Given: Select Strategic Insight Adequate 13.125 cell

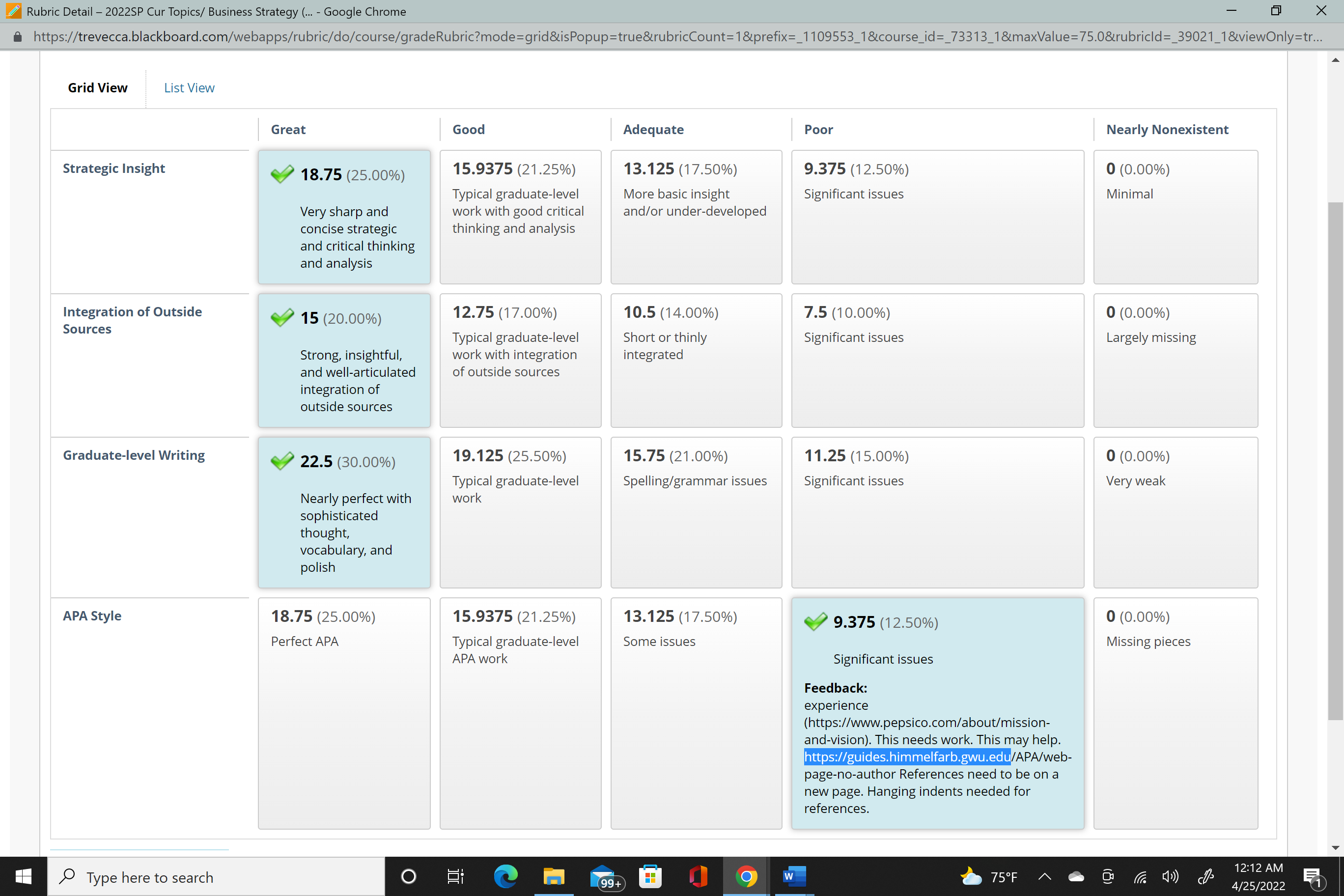Looking at the screenshot, I should pyautogui.click(x=696, y=217).
